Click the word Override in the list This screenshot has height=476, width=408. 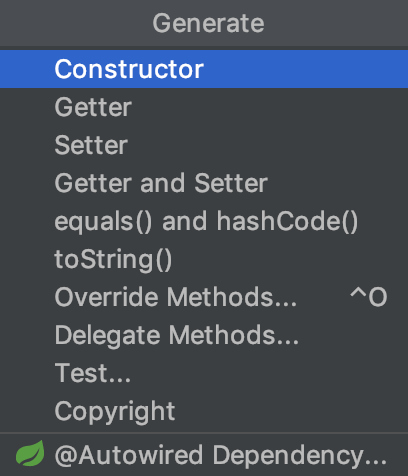[x=106, y=297]
